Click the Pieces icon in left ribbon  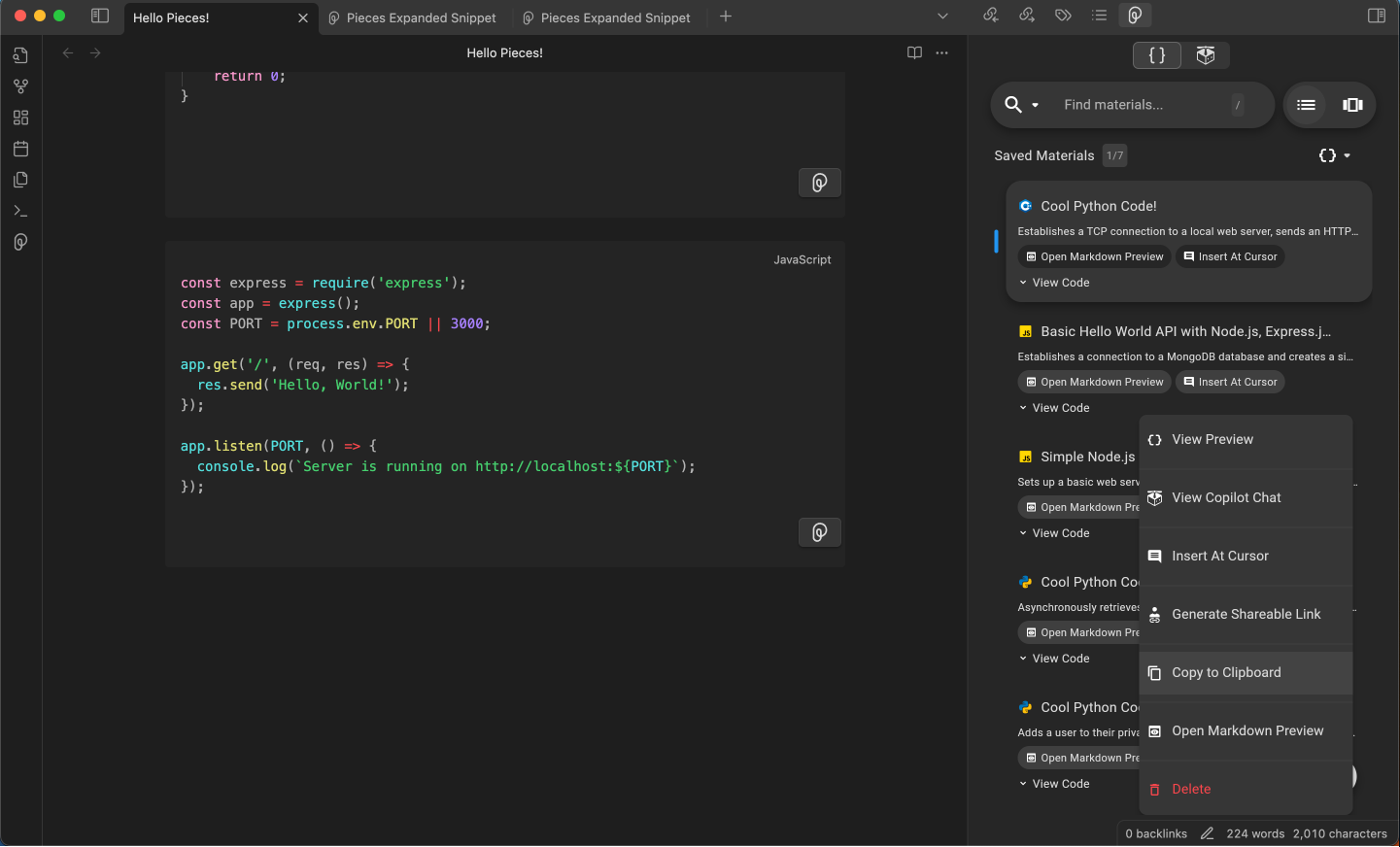(20, 242)
